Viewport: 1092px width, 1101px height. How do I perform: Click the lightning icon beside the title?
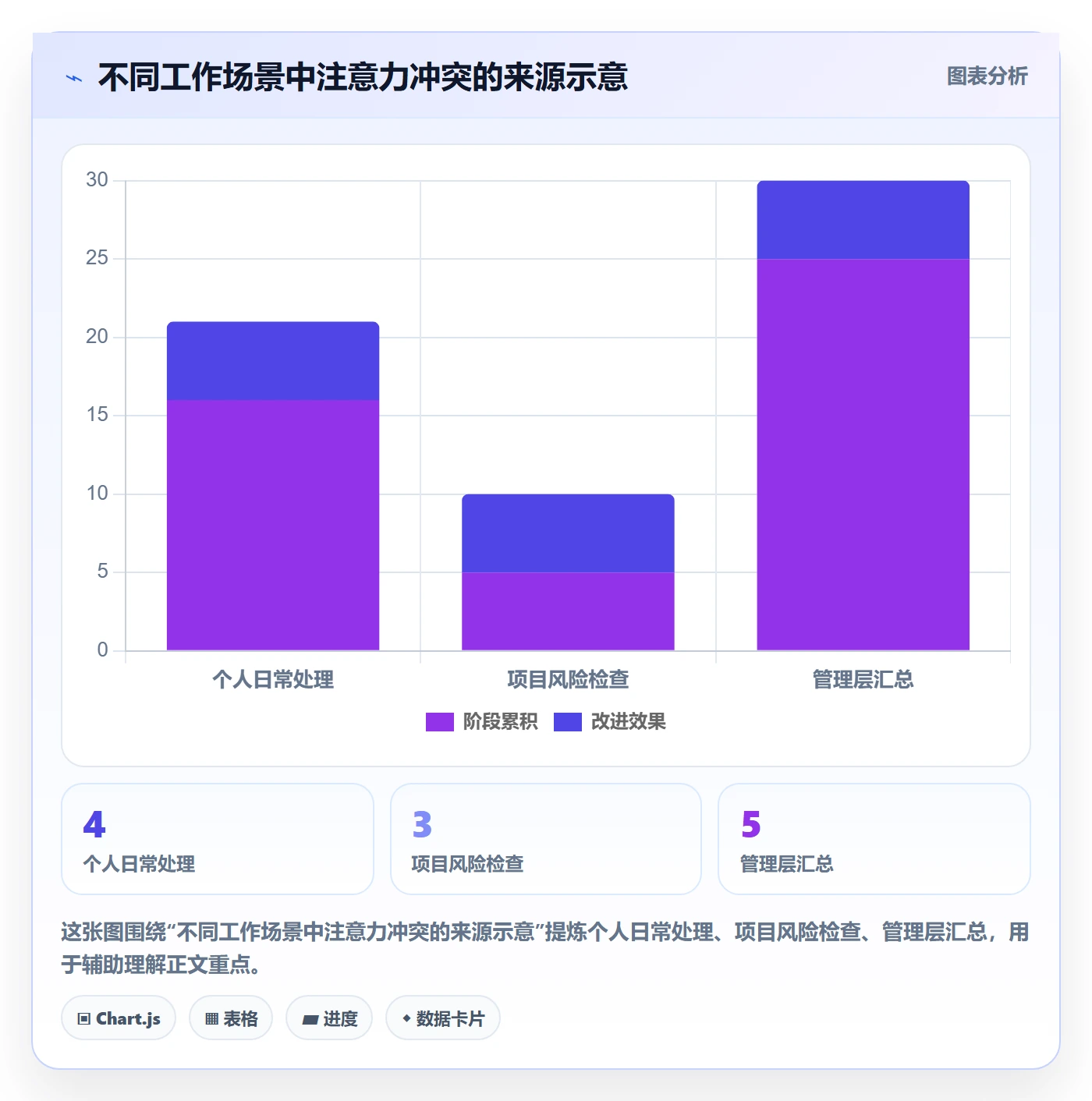[x=74, y=78]
